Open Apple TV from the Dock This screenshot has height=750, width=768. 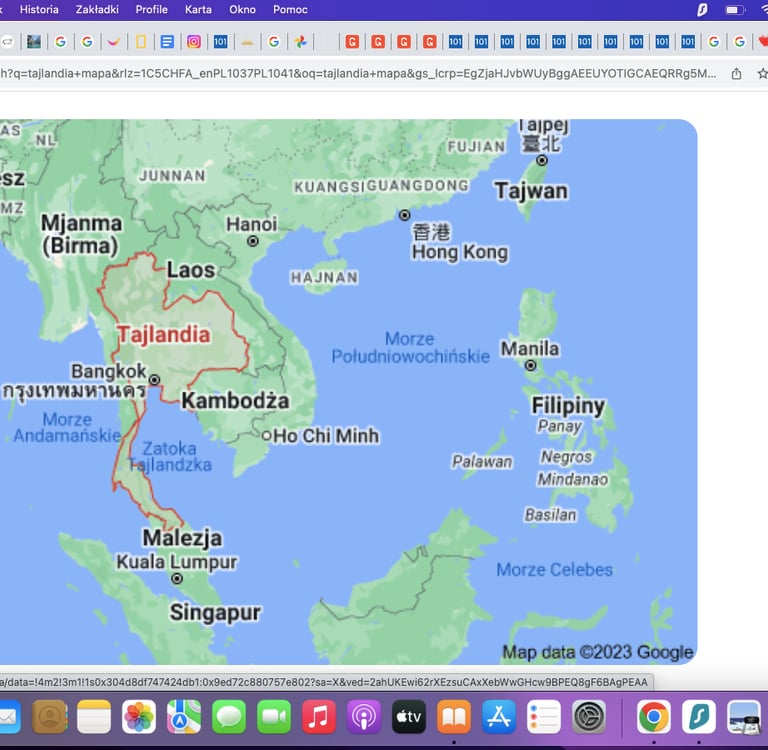click(x=409, y=717)
